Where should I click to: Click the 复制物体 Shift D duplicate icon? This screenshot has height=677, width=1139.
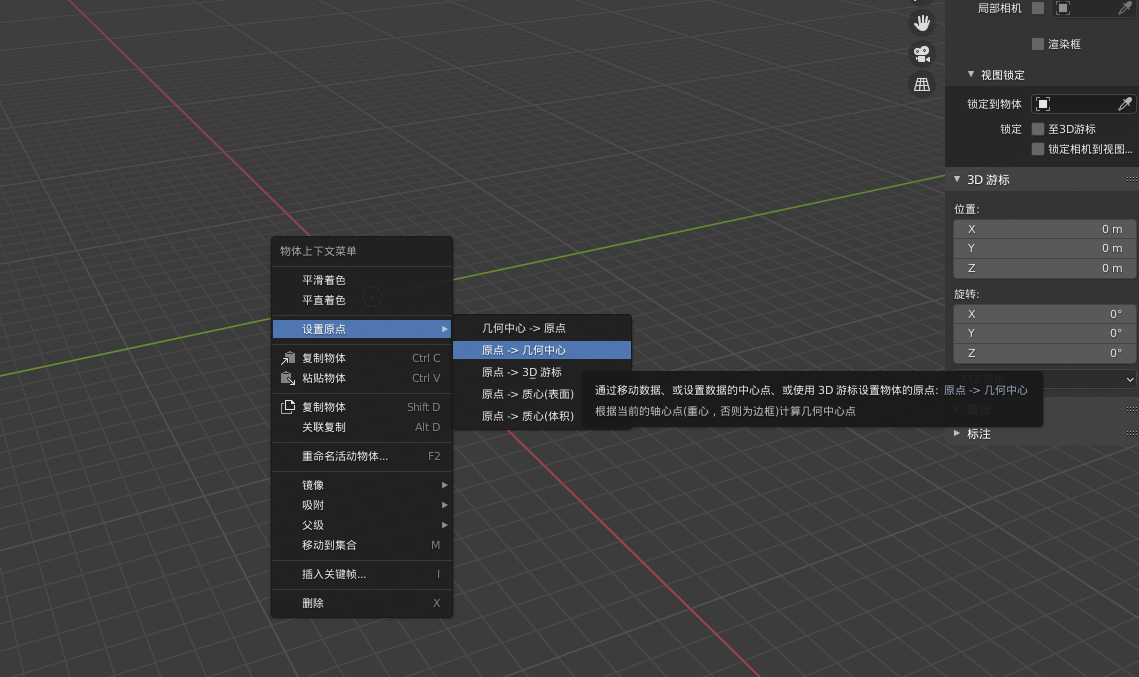coord(288,407)
